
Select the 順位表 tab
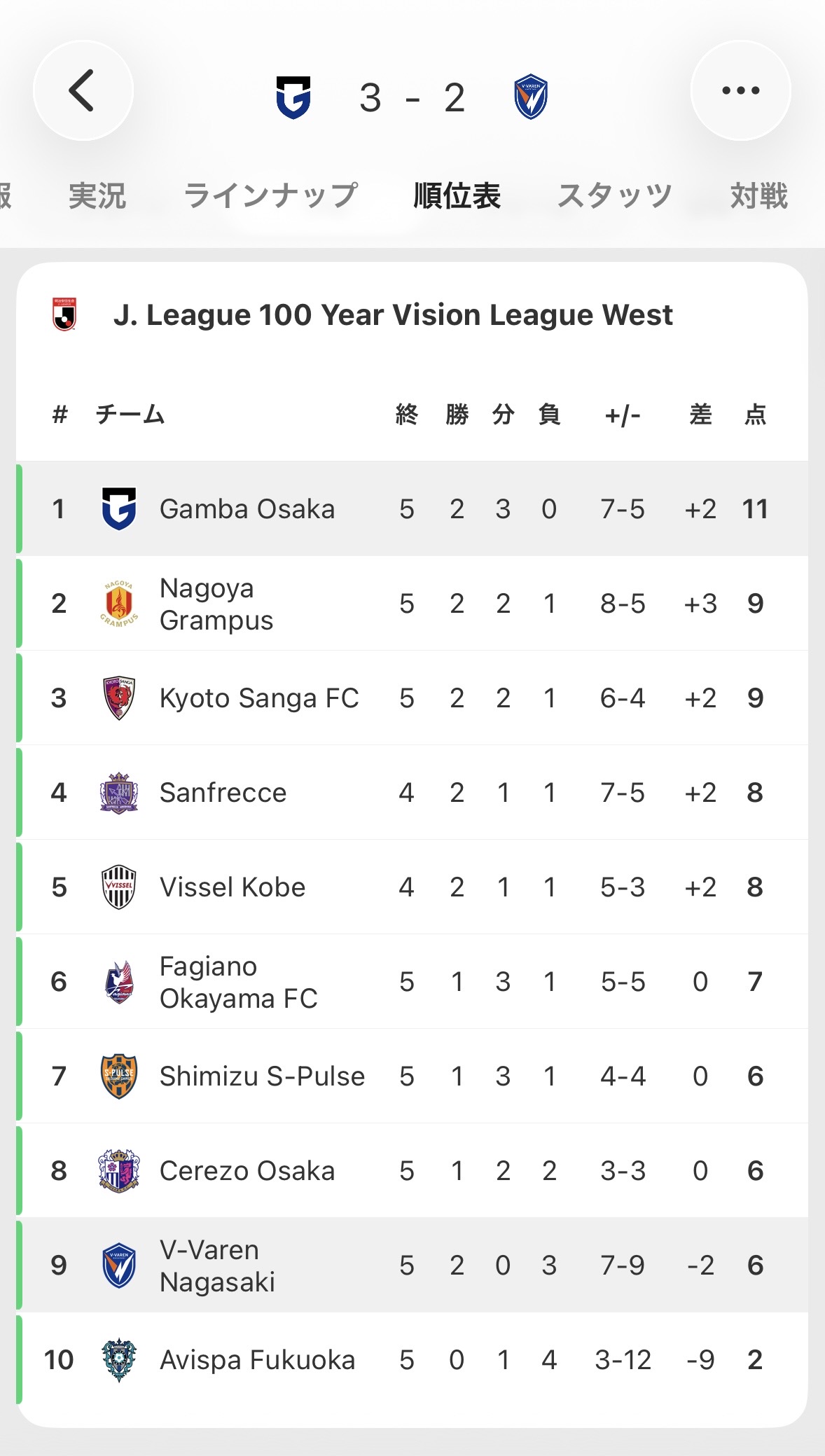[x=457, y=195]
